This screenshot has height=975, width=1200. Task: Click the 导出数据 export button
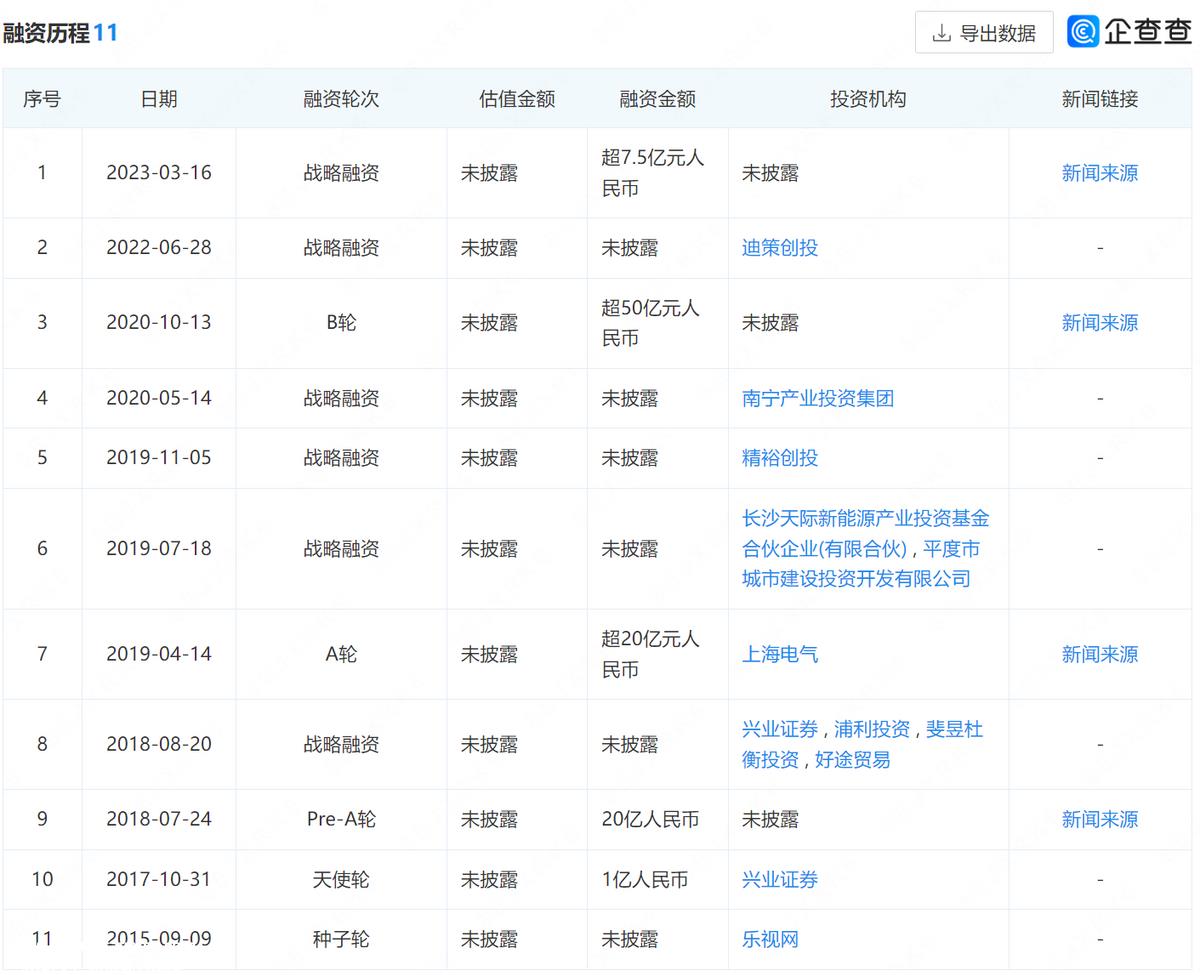pyautogui.click(x=984, y=33)
